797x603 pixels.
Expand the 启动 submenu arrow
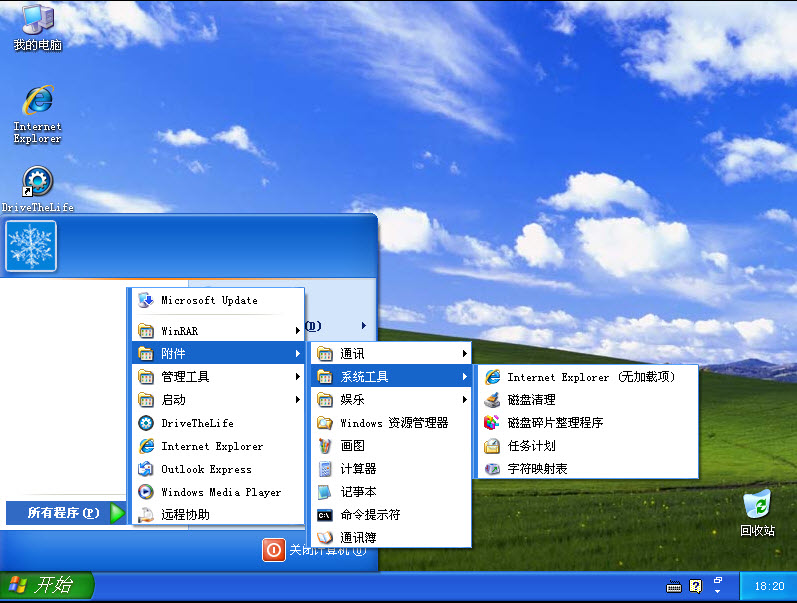point(297,400)
